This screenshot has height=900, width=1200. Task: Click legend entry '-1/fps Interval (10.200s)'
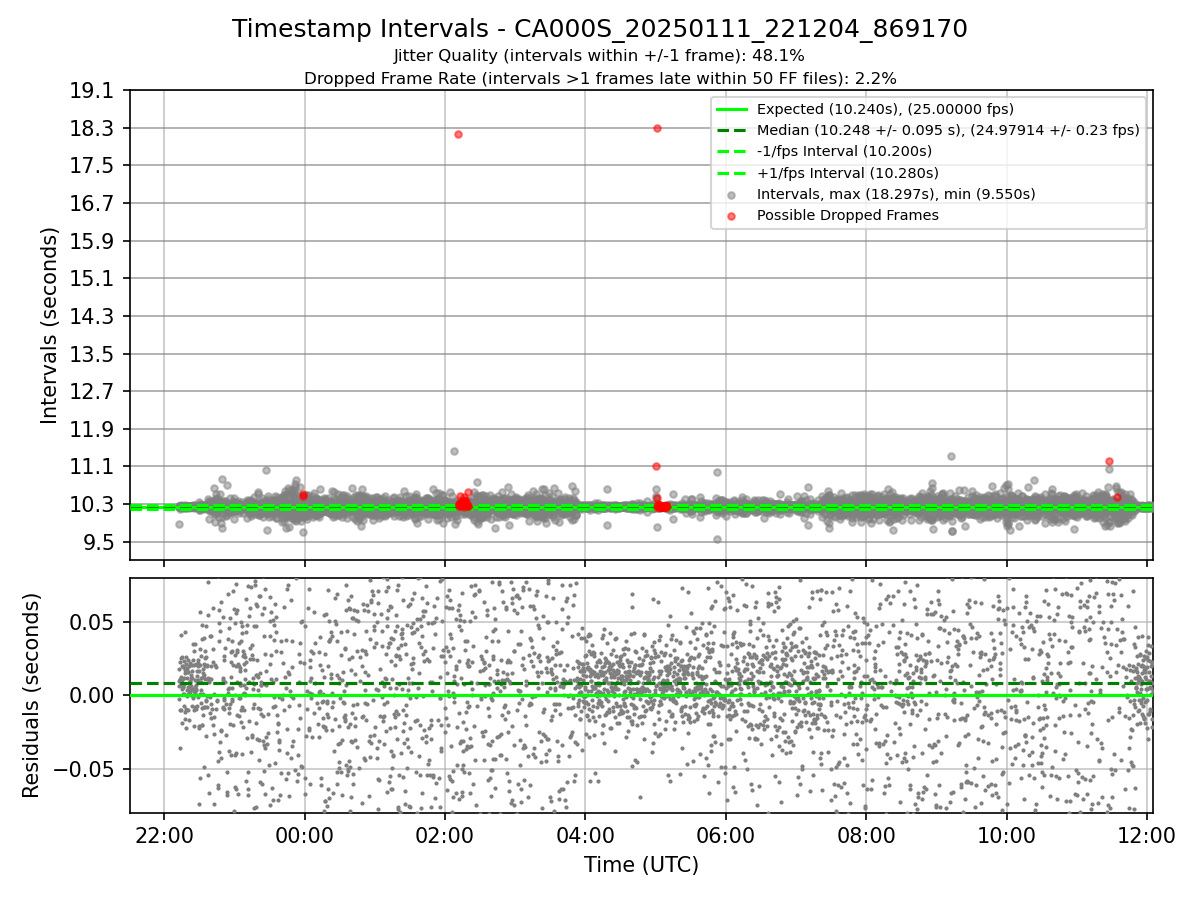(844, 151)
